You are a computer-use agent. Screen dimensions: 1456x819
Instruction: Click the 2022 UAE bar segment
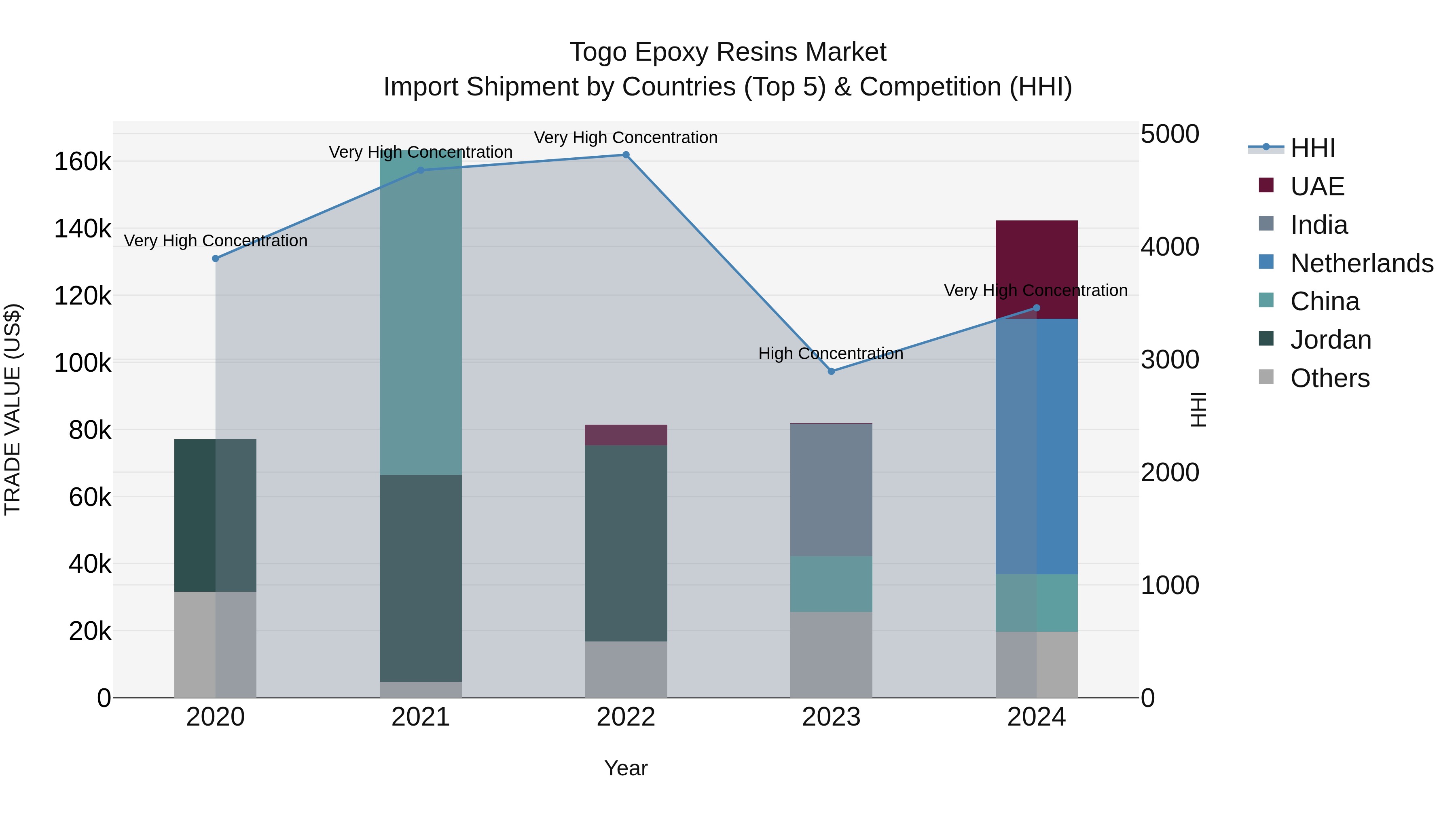point(626,435)
